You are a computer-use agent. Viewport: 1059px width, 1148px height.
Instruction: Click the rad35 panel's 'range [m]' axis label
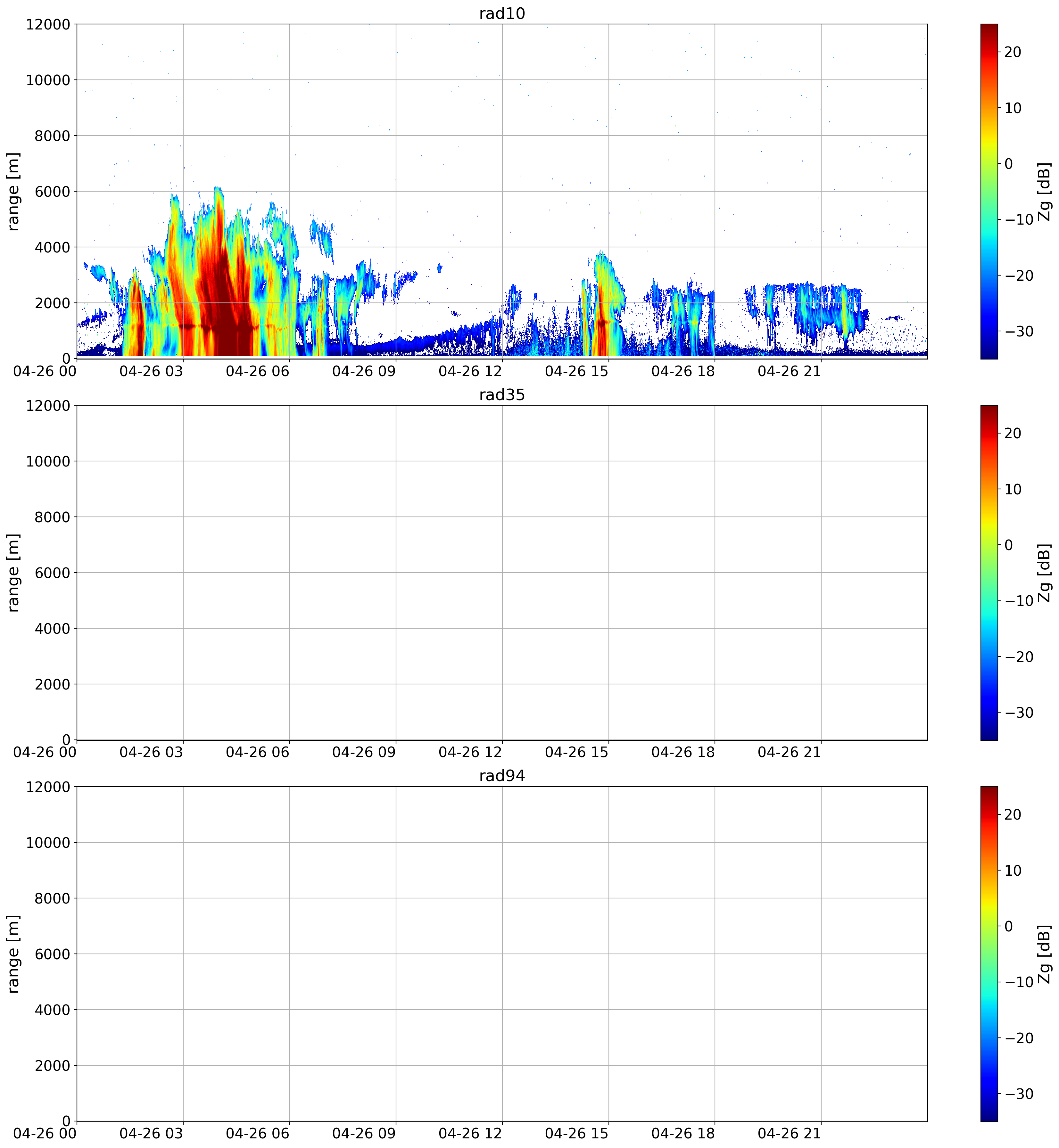tap(13, 573)
